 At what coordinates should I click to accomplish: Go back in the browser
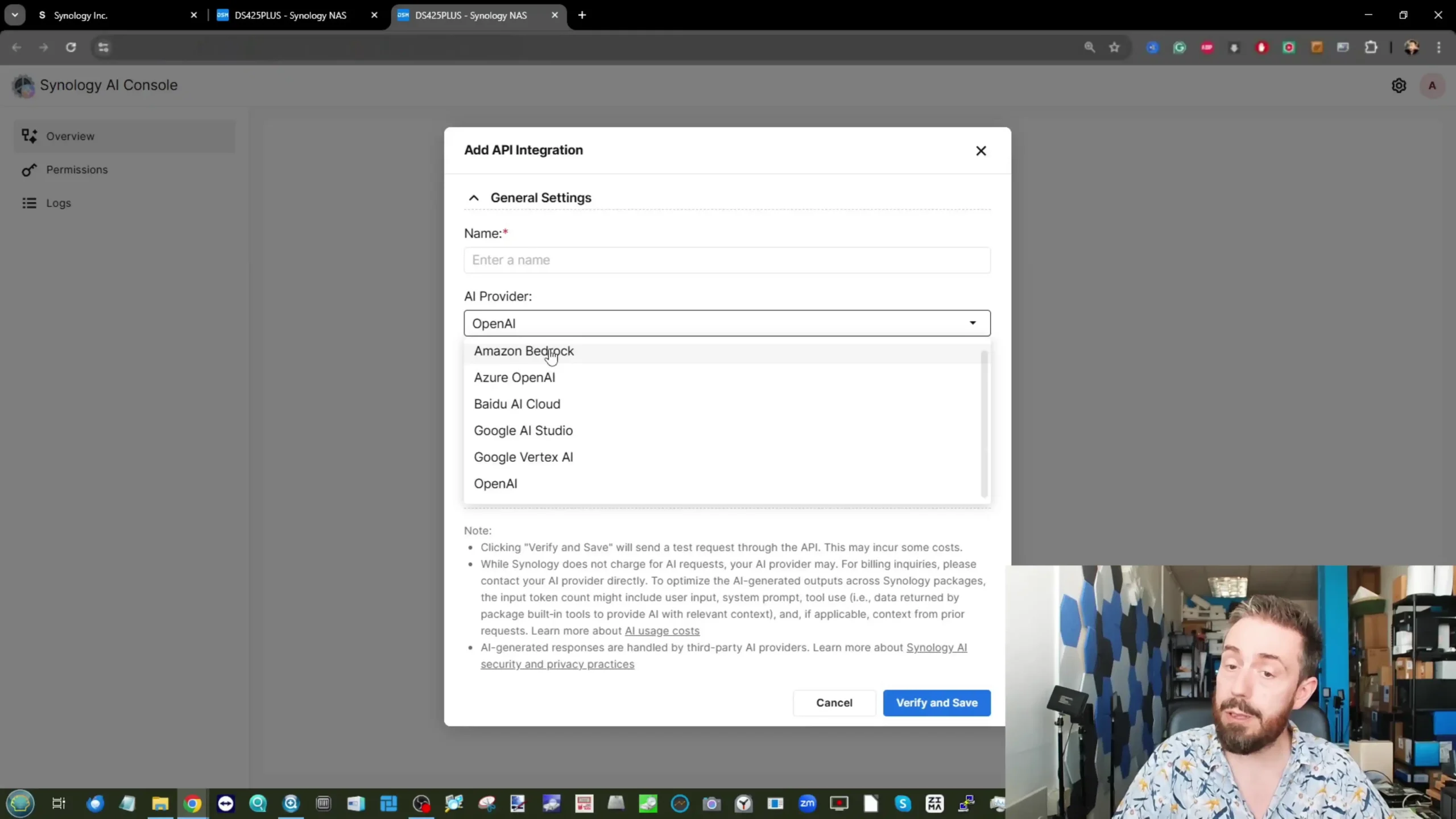point(16,47)
